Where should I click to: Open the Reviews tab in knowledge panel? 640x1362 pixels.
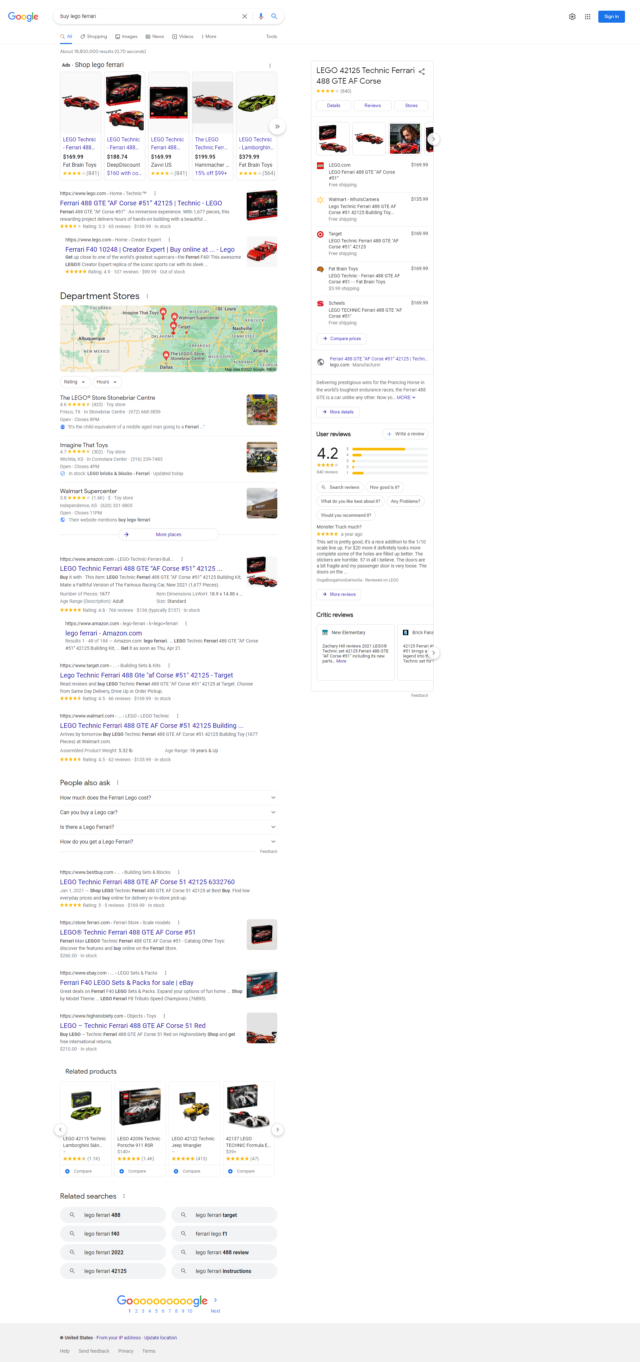point(372,105)
